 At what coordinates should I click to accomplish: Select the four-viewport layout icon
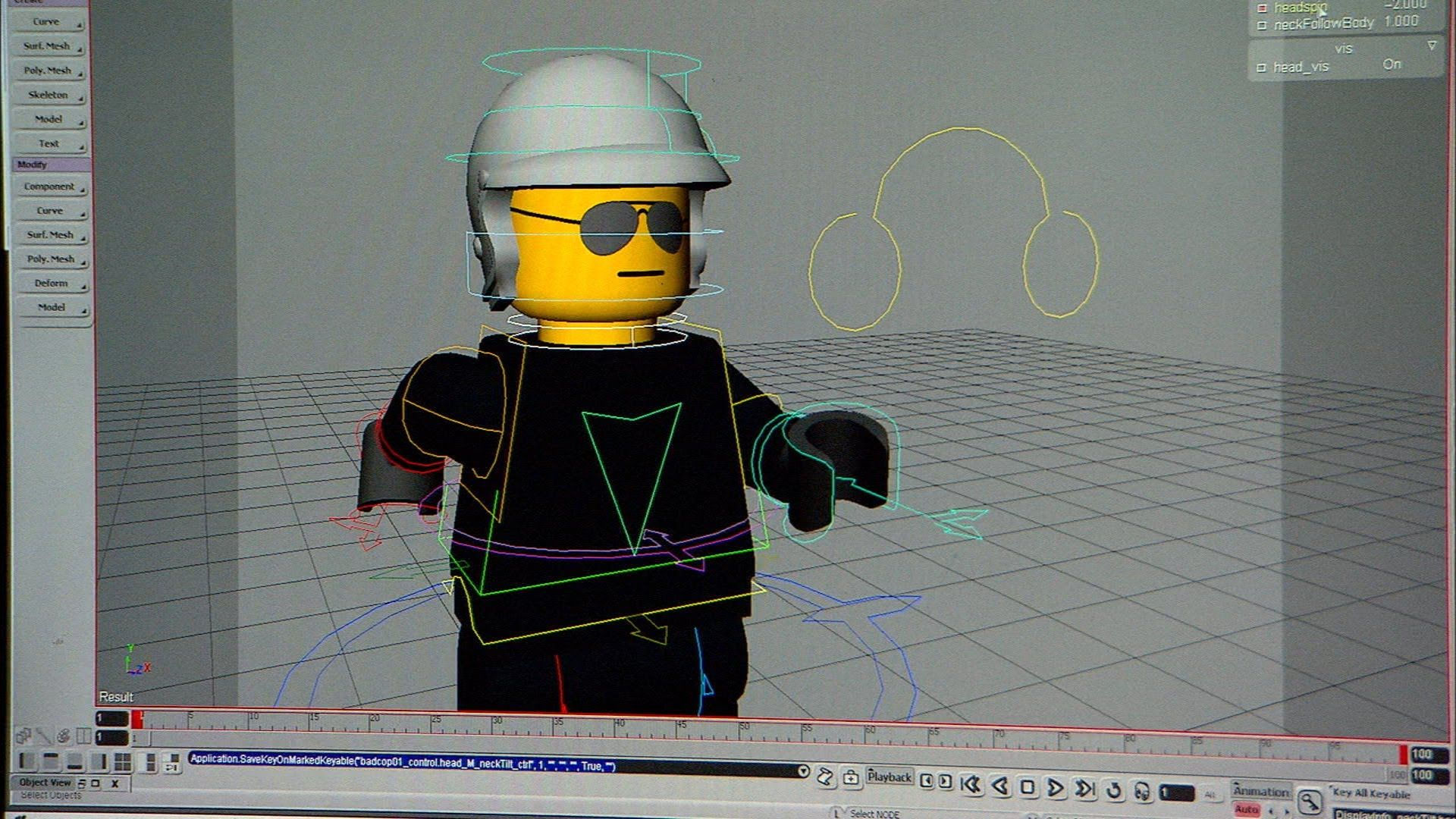pyautogui.click(x=123, y=762)
